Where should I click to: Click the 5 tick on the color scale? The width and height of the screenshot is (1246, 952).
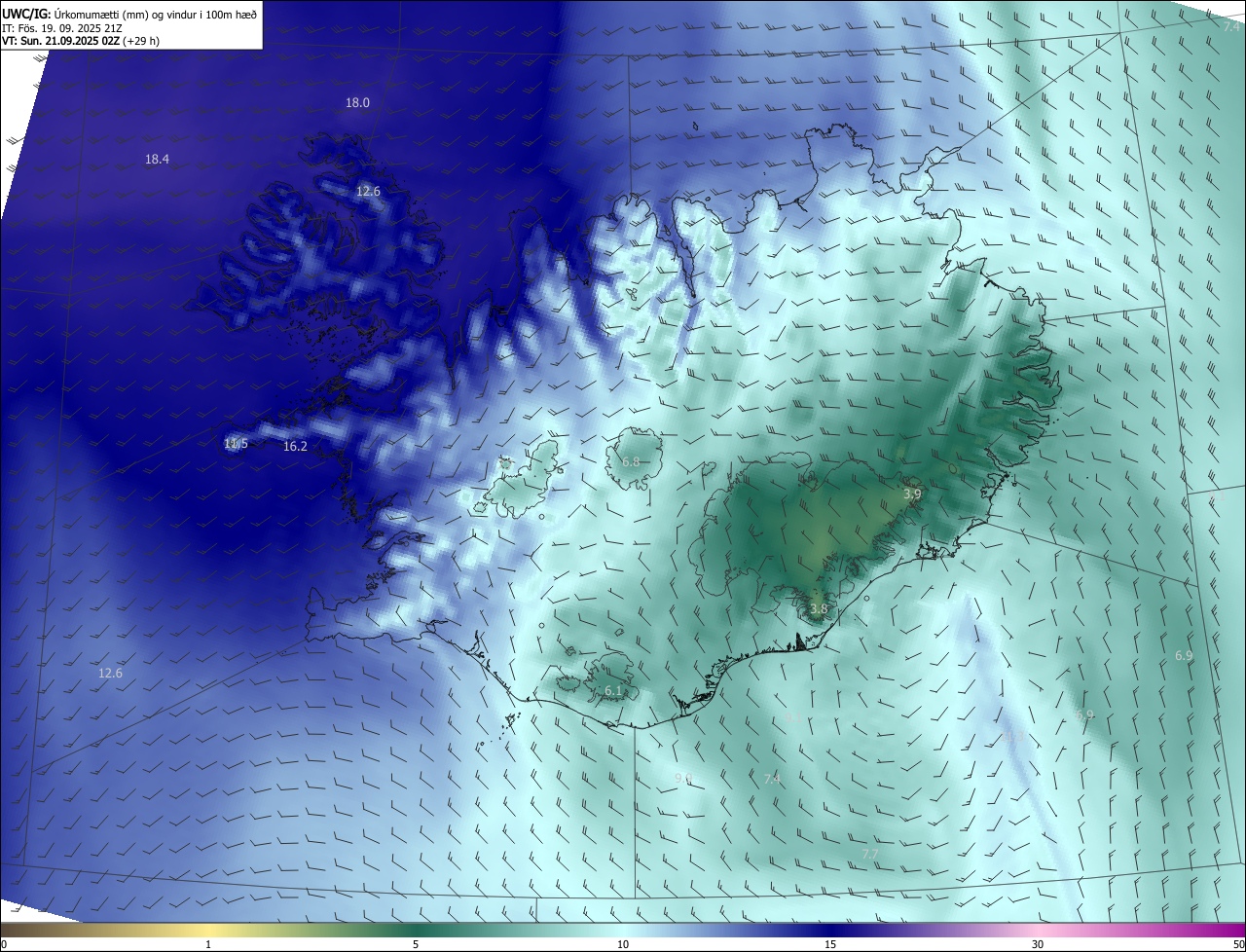pos(416,944)
